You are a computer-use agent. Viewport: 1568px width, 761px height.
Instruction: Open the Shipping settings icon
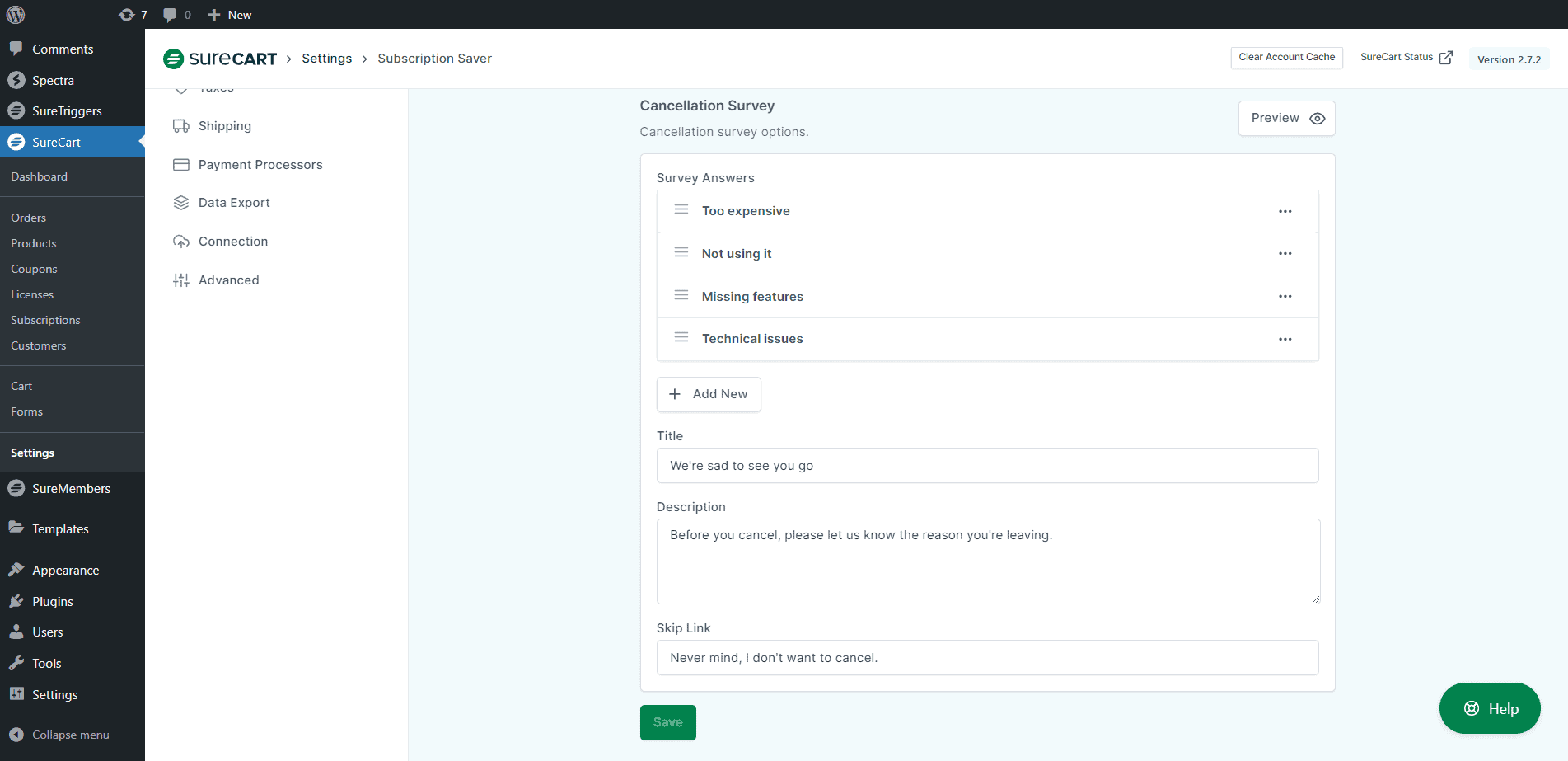[x=181, y=125]
